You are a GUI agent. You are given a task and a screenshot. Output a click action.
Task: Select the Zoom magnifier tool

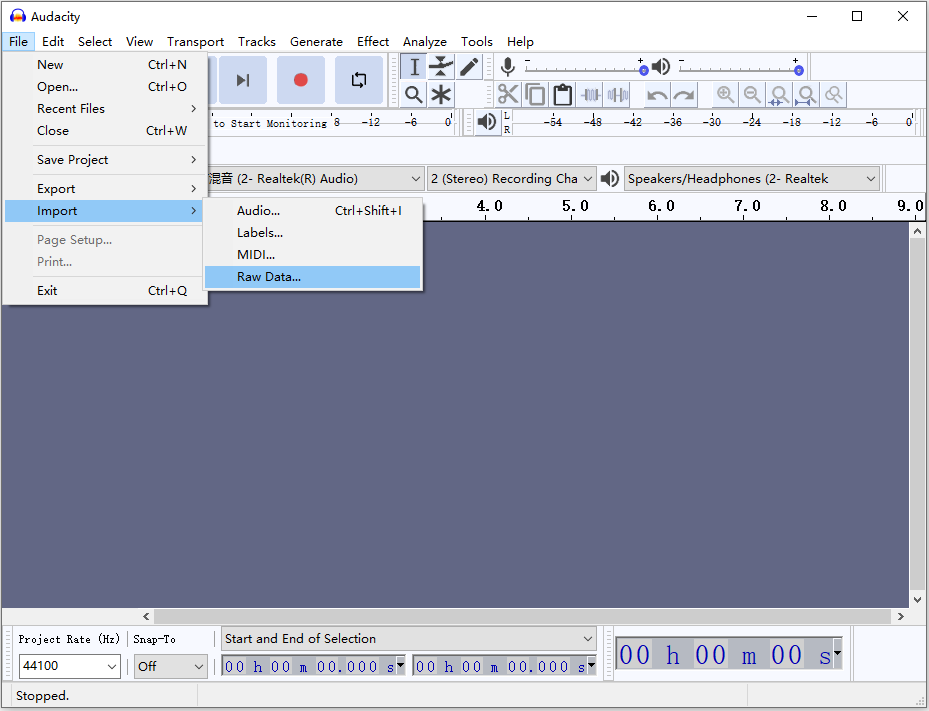[414, 95]
